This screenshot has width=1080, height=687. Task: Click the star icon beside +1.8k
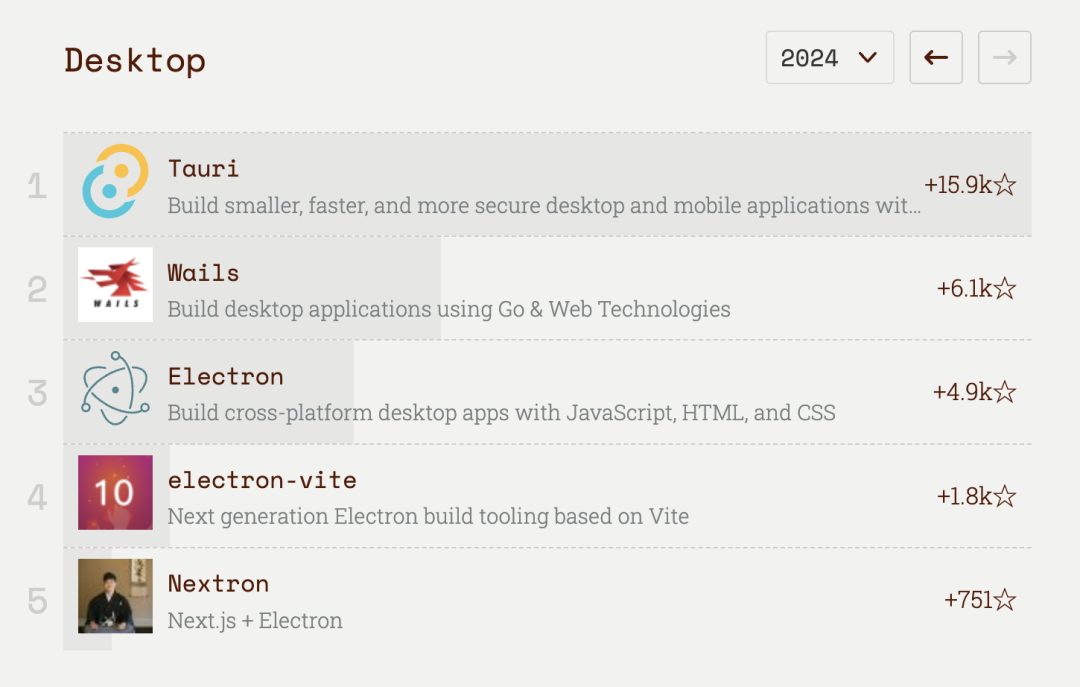[x=1005, y=496]
